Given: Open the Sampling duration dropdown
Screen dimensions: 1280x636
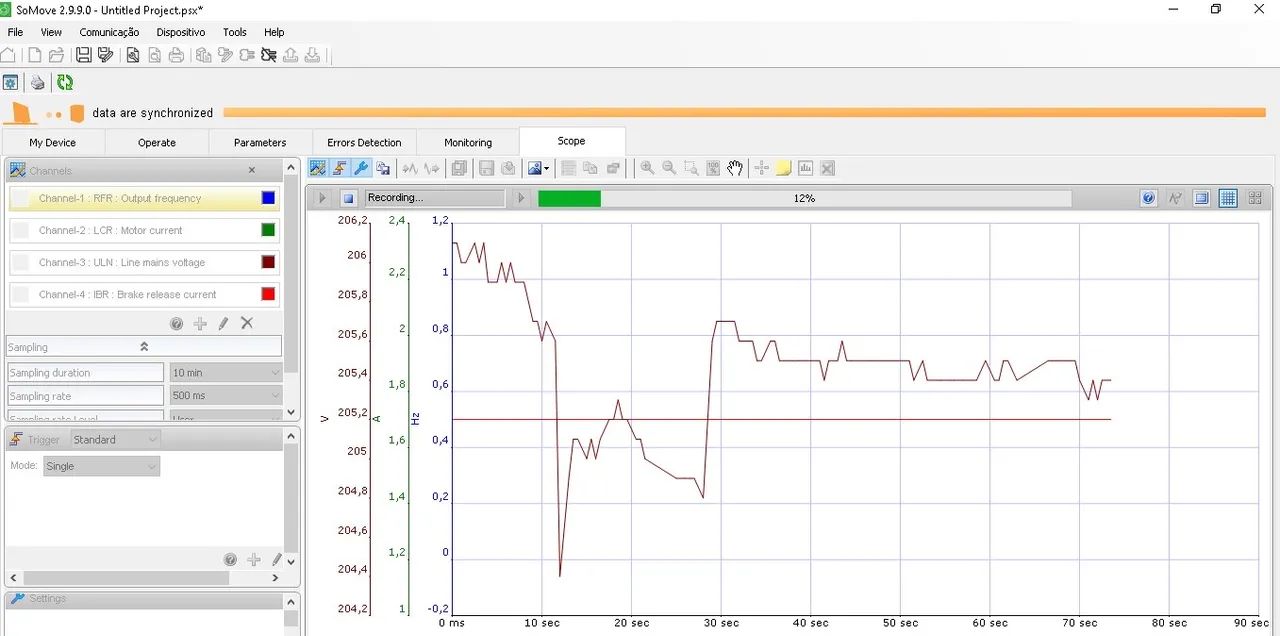Looking at the screenshot, I should click(226, 373).
